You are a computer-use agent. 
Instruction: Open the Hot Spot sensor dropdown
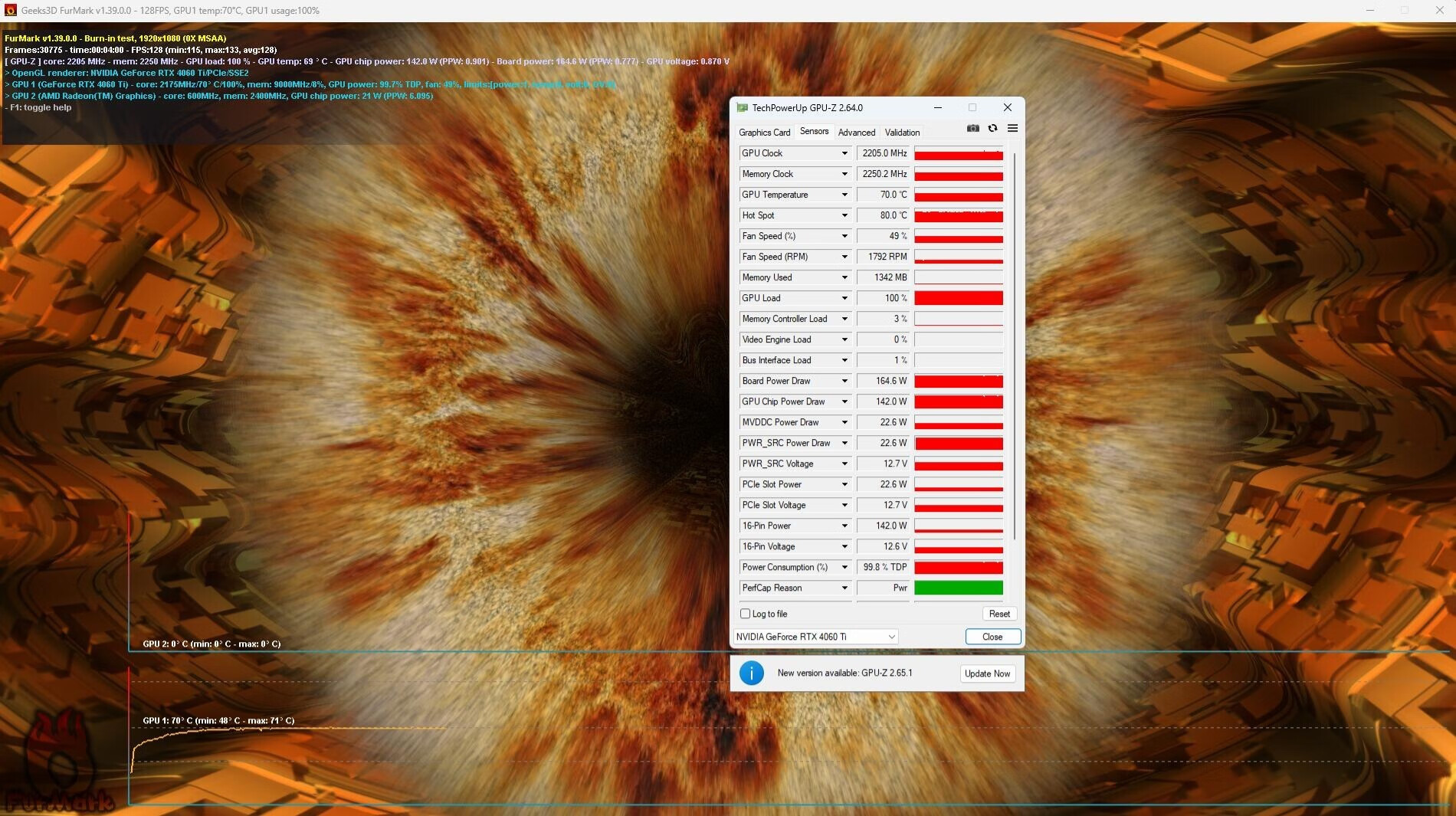pyautogui.click(x=844, y=215)
